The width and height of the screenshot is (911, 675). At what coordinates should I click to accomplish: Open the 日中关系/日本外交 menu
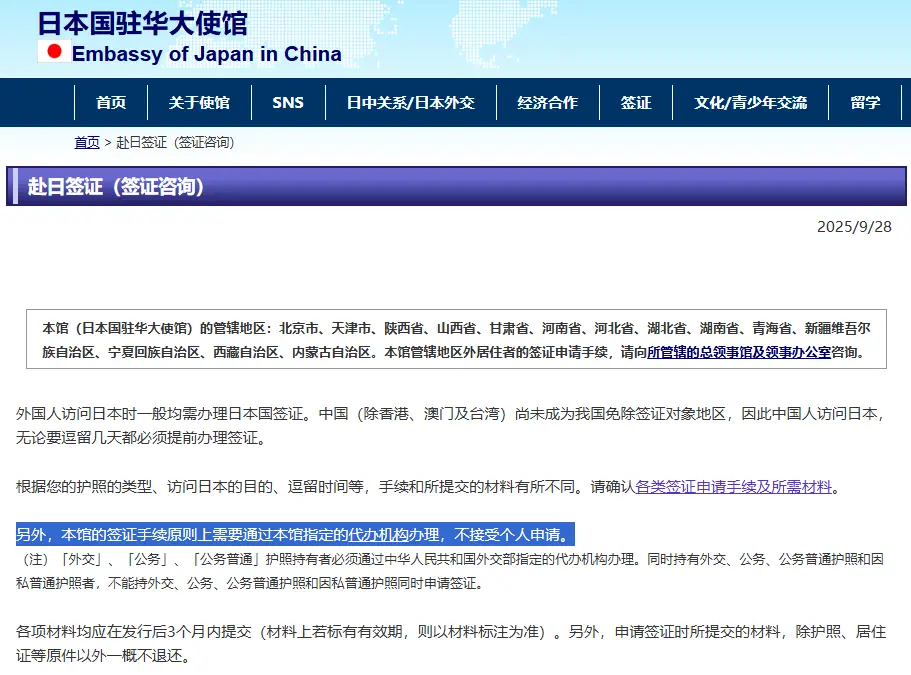coord(410,103)
